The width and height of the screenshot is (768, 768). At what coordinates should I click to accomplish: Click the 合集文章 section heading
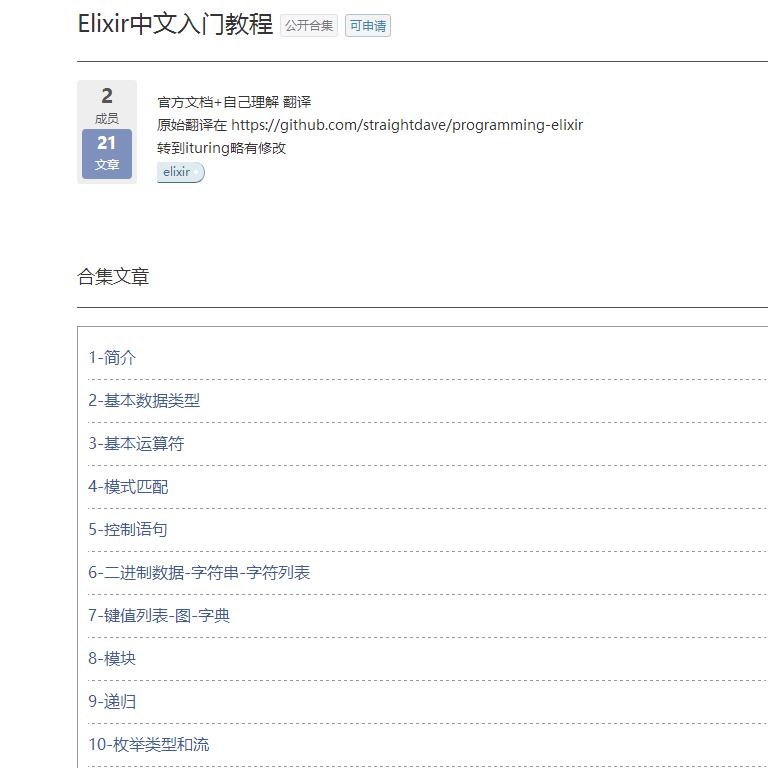pos(113,277)
